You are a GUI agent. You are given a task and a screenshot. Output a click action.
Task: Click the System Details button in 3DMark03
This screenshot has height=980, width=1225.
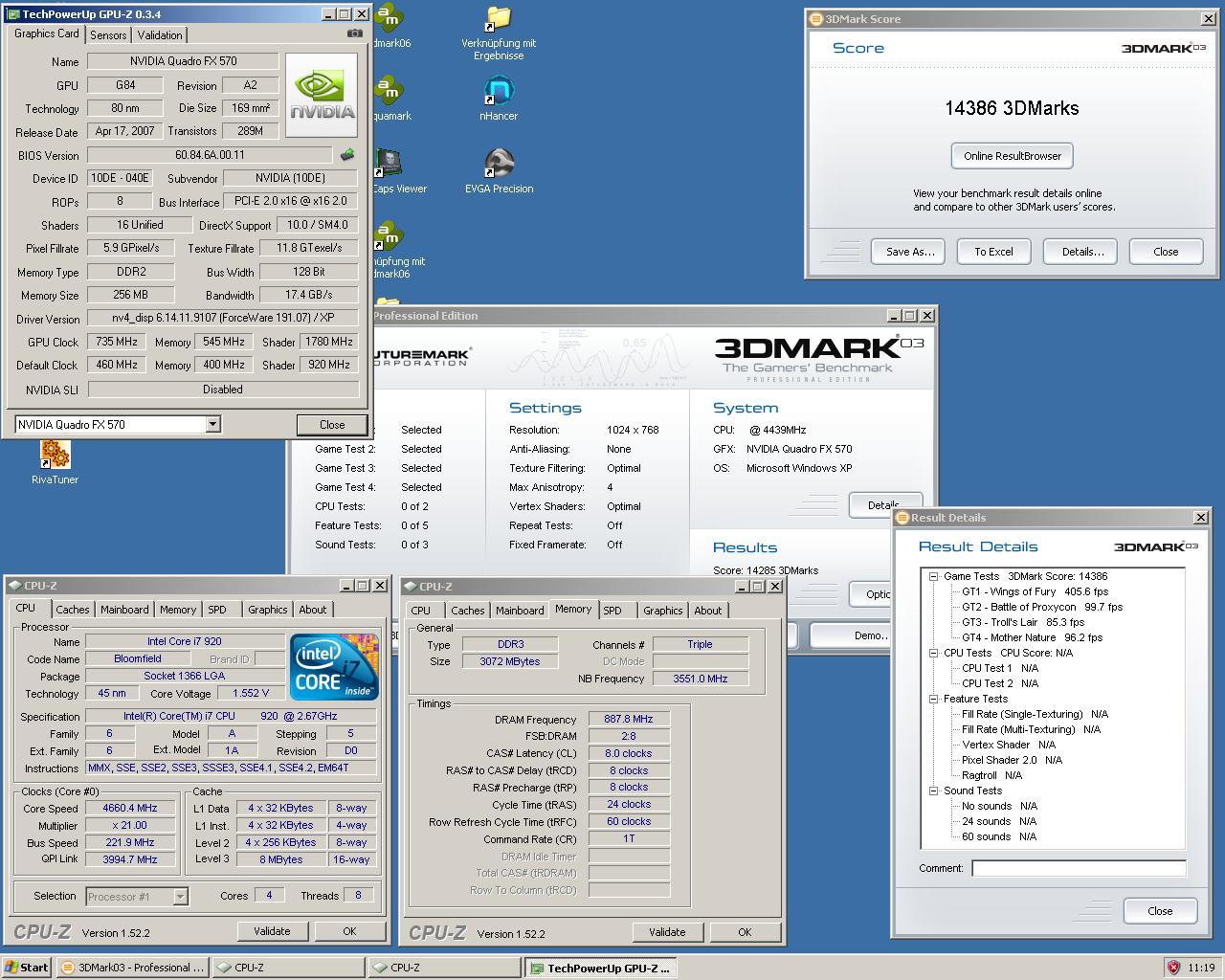coord(883,505)
